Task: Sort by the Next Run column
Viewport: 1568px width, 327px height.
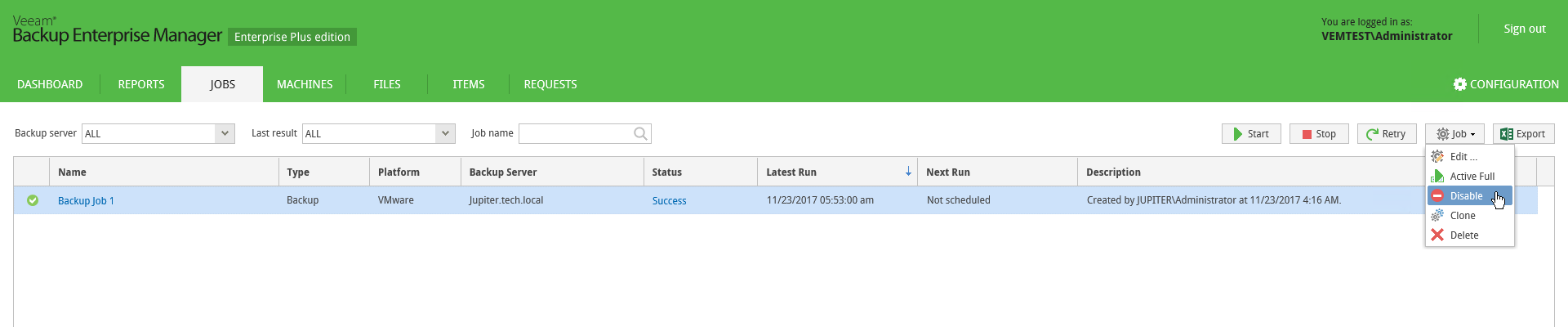Action: (x=998, y=172)
